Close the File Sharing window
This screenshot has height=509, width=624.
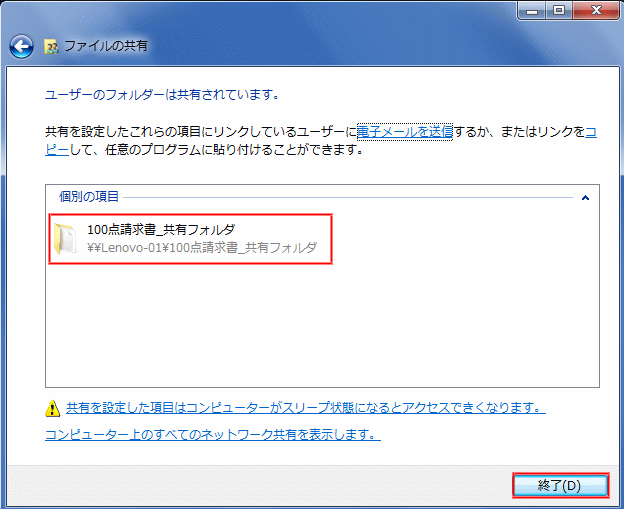(x=596, y=11)
